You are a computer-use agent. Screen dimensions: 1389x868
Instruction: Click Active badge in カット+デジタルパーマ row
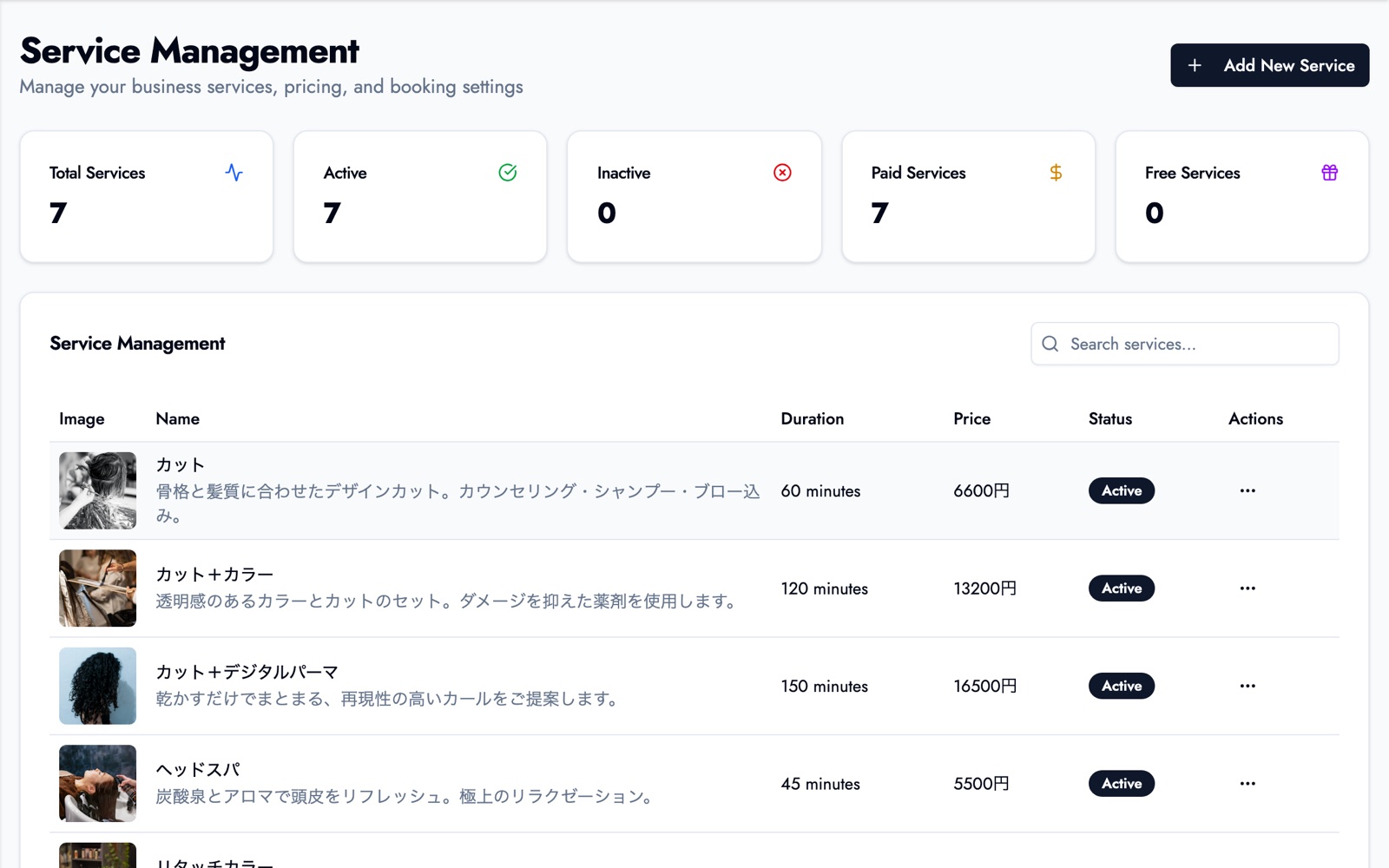point(1122,686)
